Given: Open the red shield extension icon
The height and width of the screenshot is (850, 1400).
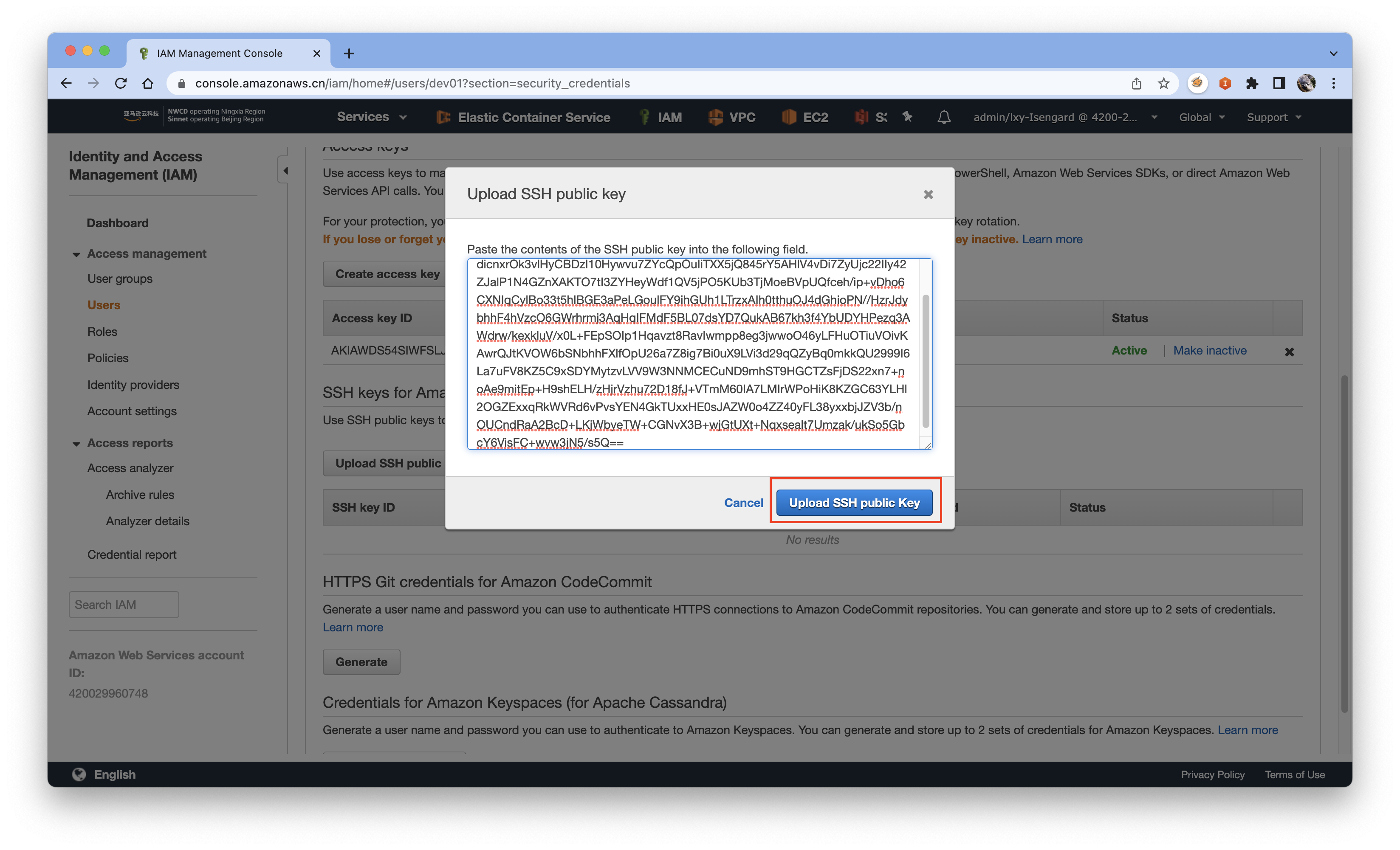Looking at the screenshot, I should [1225, 84].
